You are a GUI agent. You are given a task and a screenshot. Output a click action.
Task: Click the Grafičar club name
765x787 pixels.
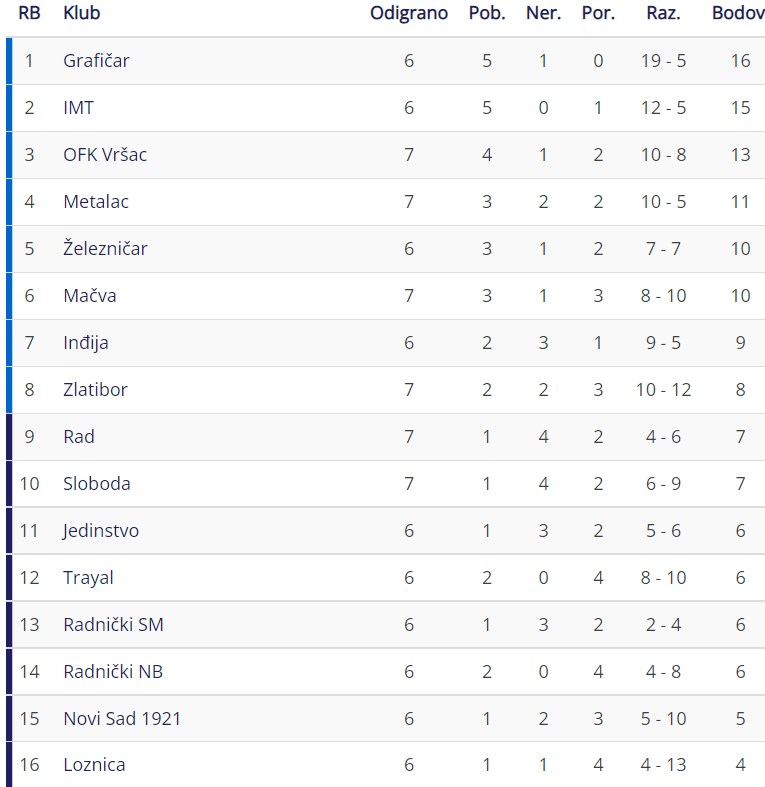[x=96, y=61]
